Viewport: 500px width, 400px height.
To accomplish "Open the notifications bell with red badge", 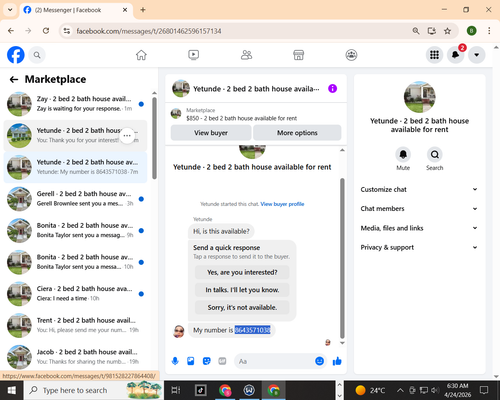I will 455,55.
